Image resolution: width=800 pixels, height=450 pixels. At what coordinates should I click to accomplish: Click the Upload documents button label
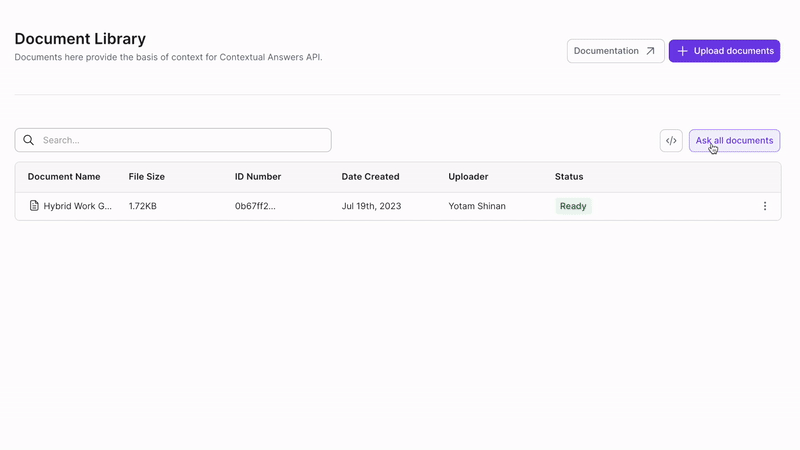pyautogui.click(x=734, y=51)
